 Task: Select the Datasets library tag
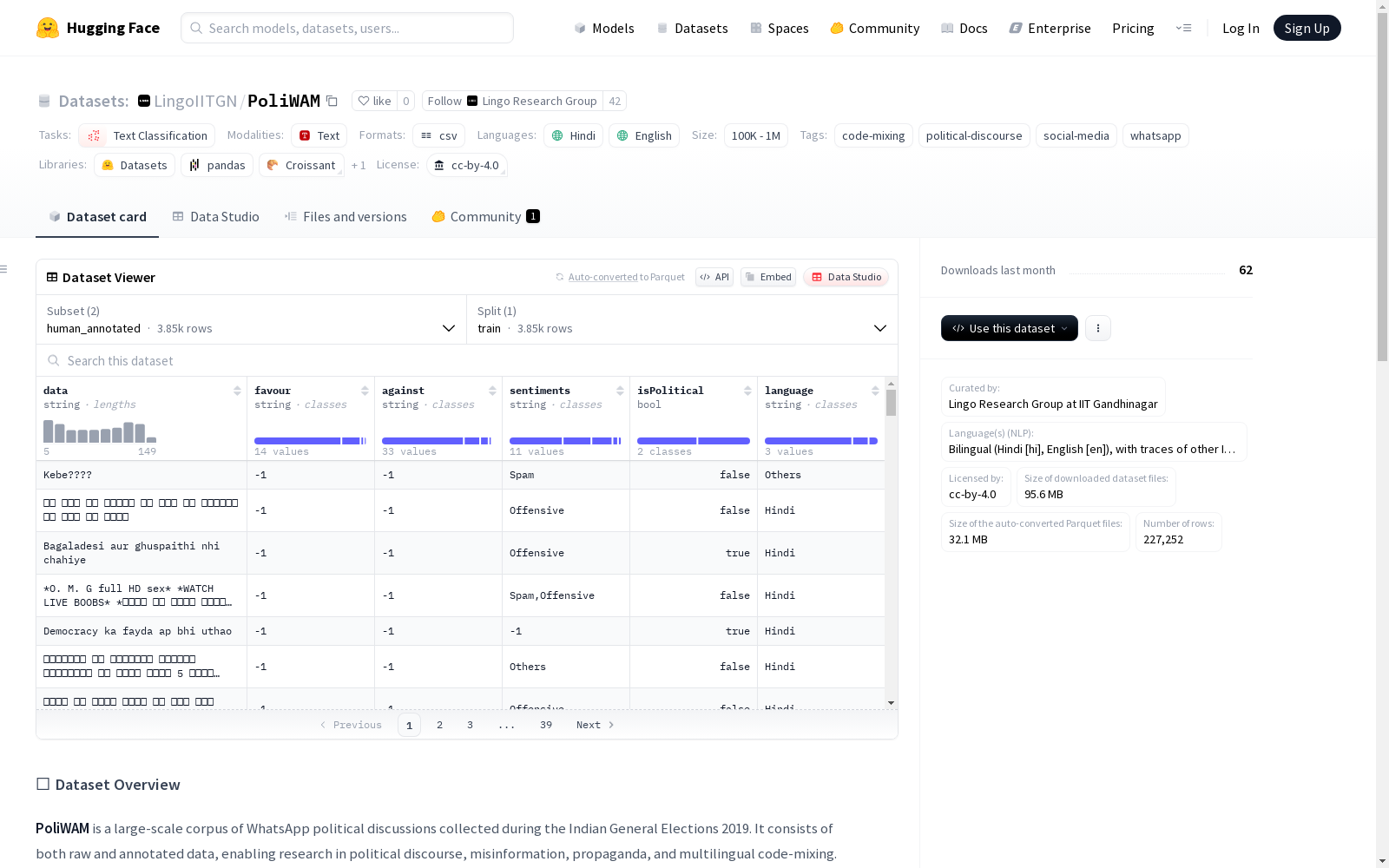tap(135, 165)
